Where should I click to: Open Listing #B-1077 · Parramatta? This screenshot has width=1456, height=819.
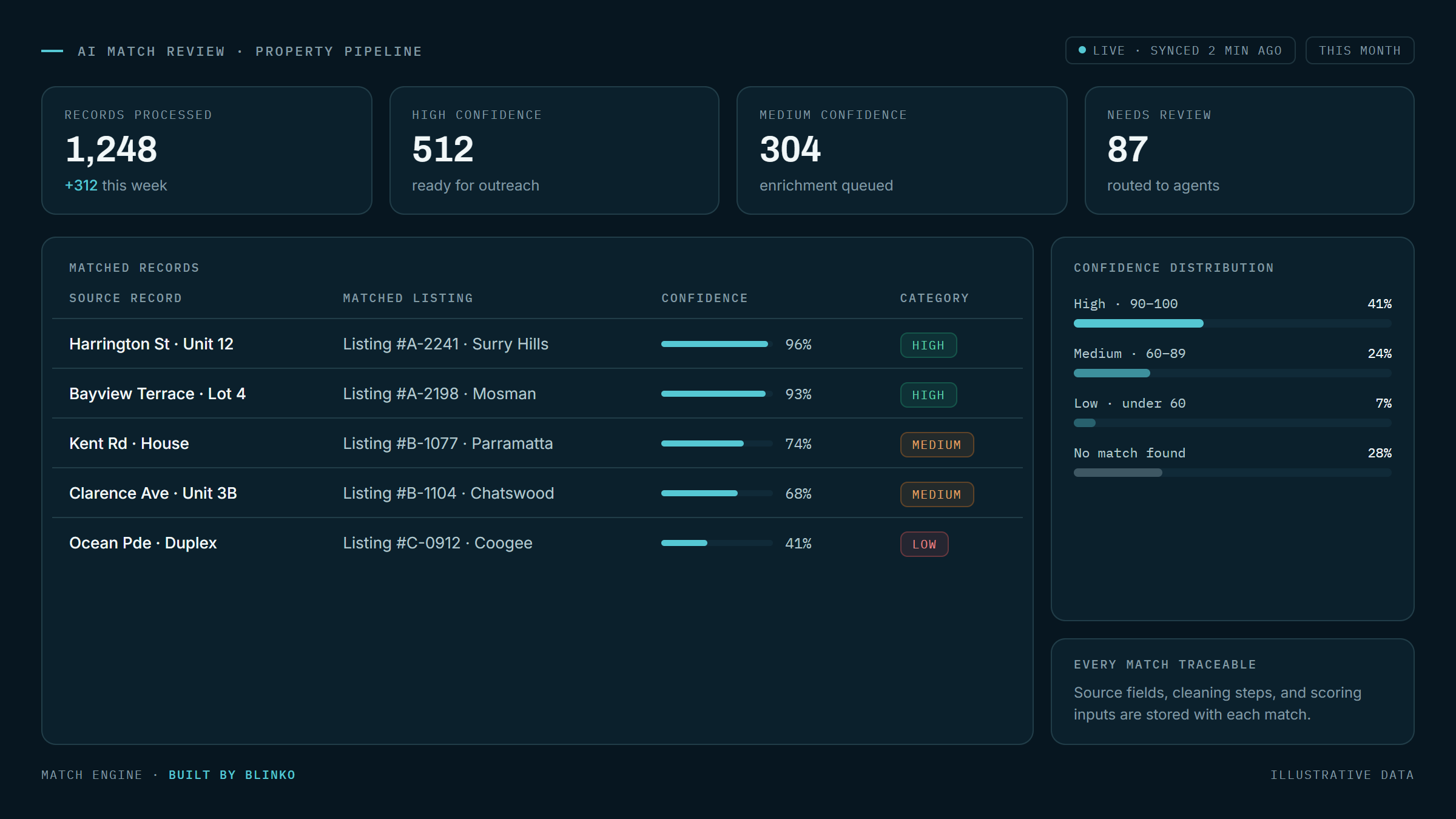tap(448, 443)
